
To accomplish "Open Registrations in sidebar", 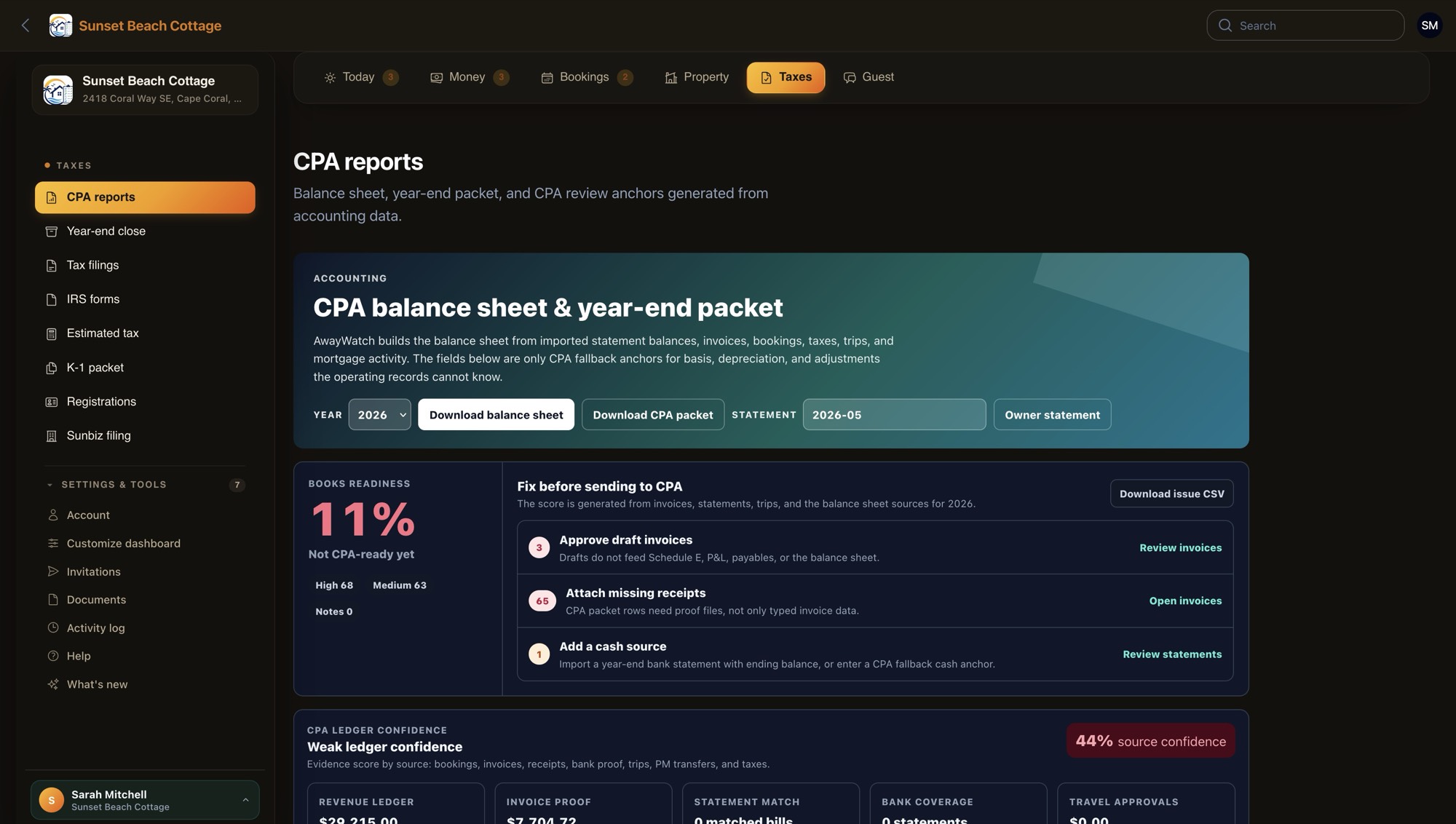I will (145, 402).
